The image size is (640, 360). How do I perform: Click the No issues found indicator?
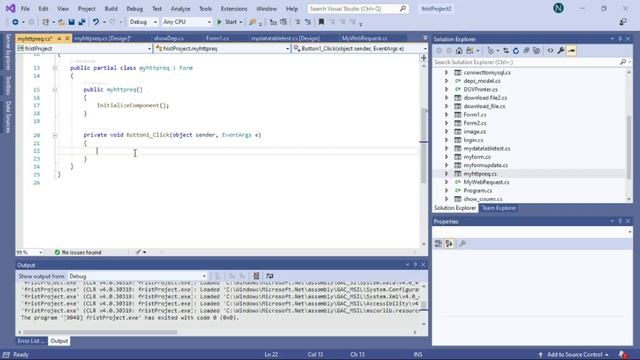[x=78, y=253]
